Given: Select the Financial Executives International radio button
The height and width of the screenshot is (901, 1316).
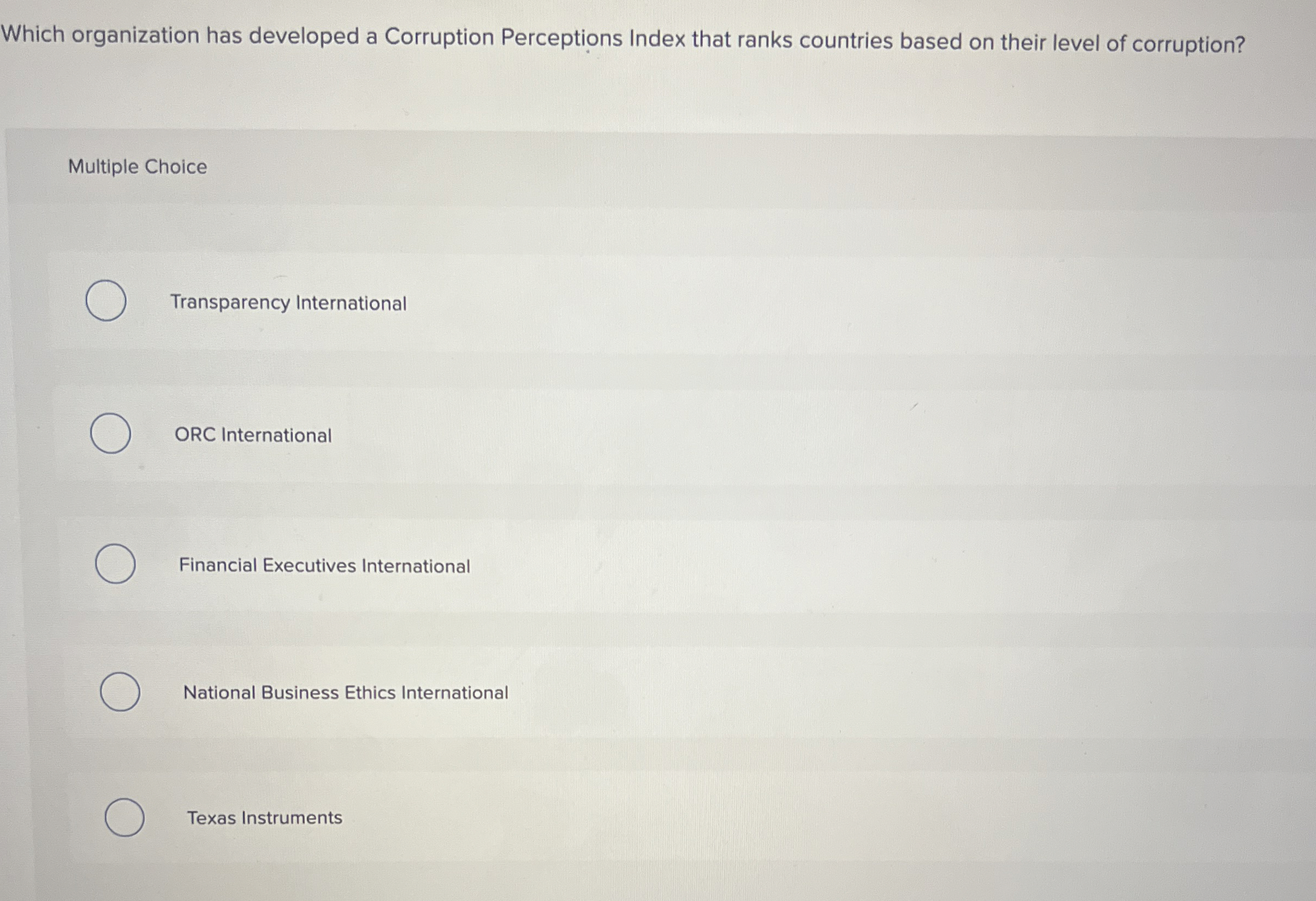Looking at the screenshot, I should tap(116, 565).
